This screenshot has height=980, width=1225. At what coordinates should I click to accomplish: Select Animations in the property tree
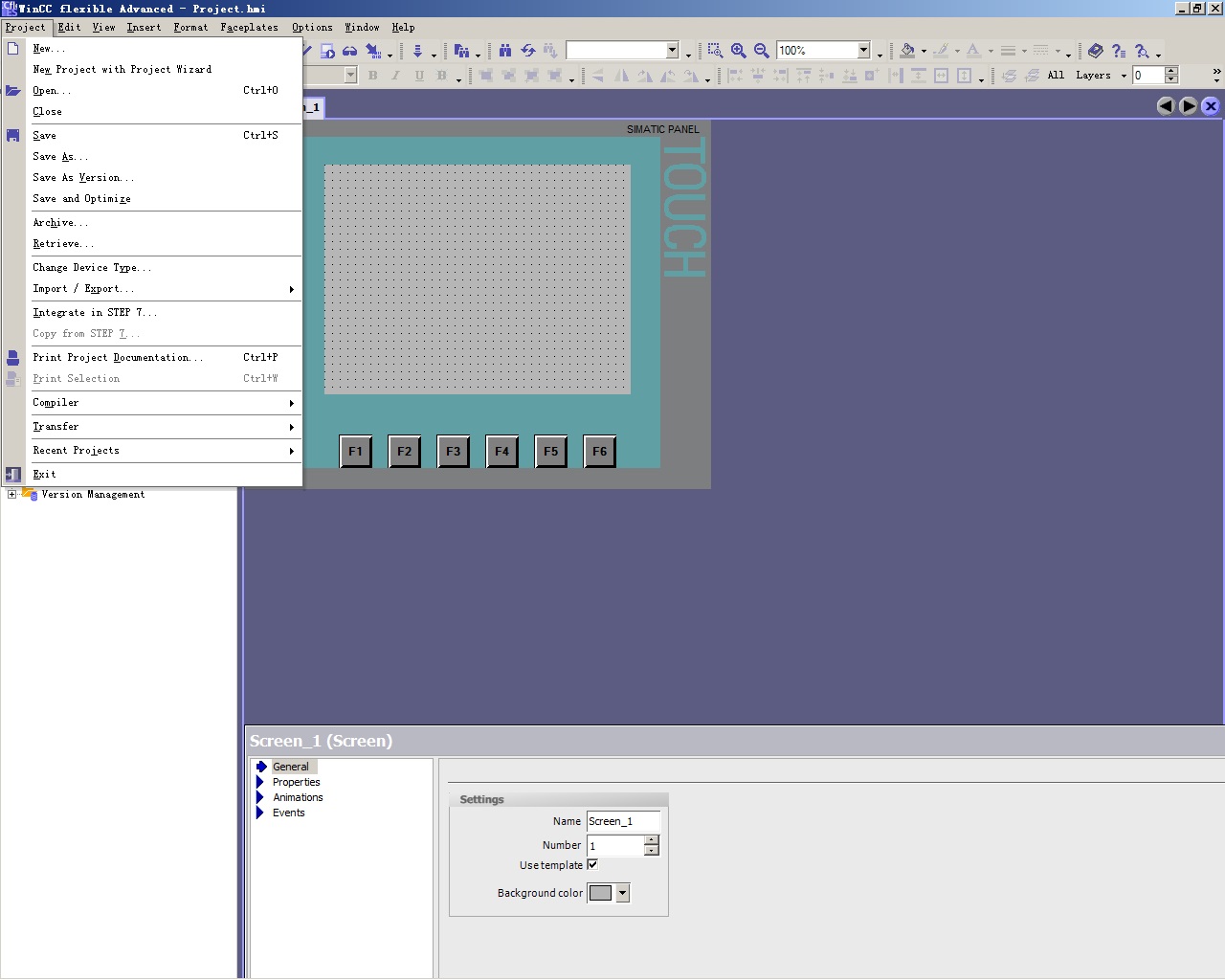tap(298, 797)
